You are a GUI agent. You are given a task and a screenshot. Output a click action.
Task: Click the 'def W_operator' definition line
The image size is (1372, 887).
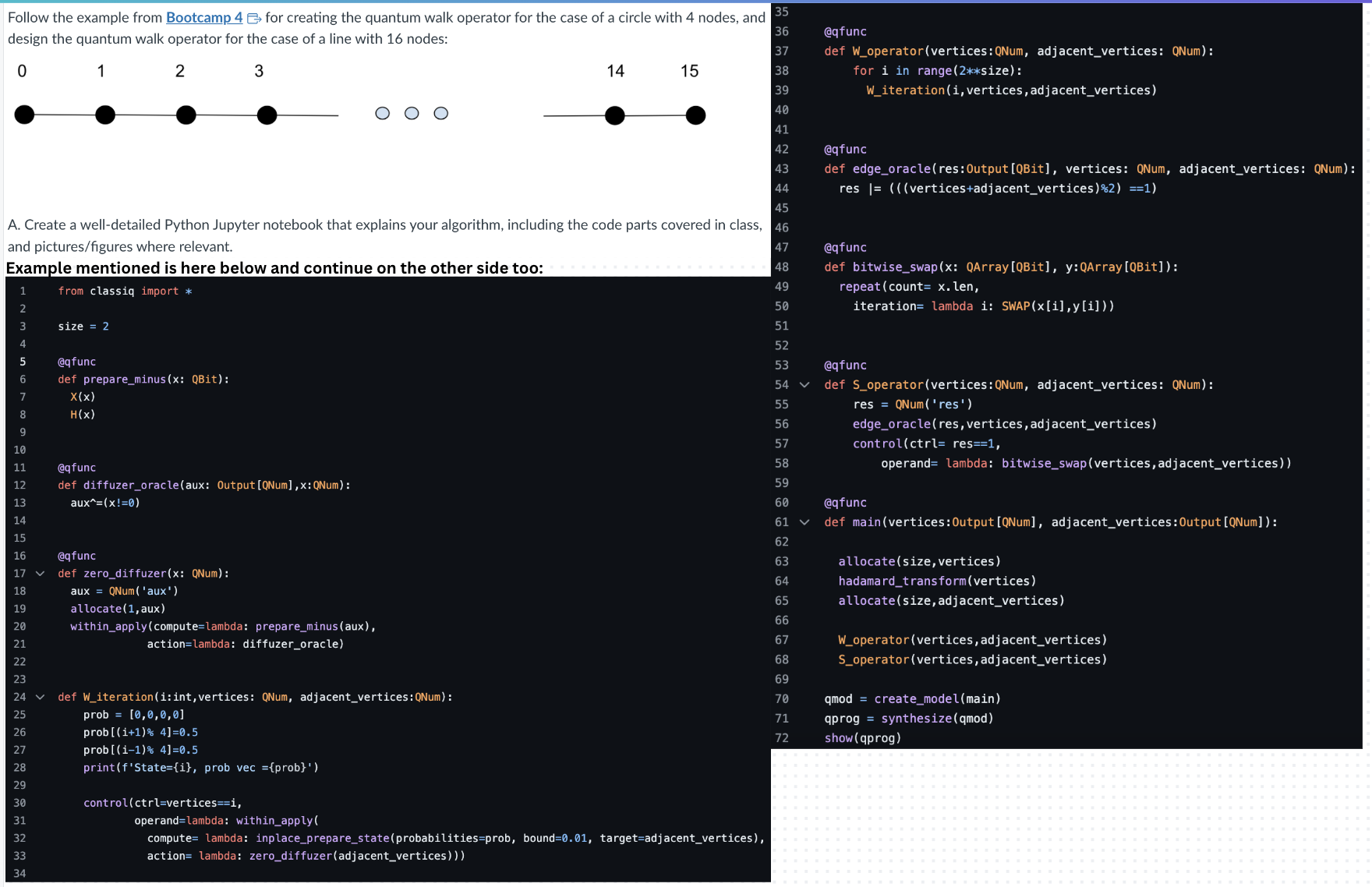[x=1019, y=51]
